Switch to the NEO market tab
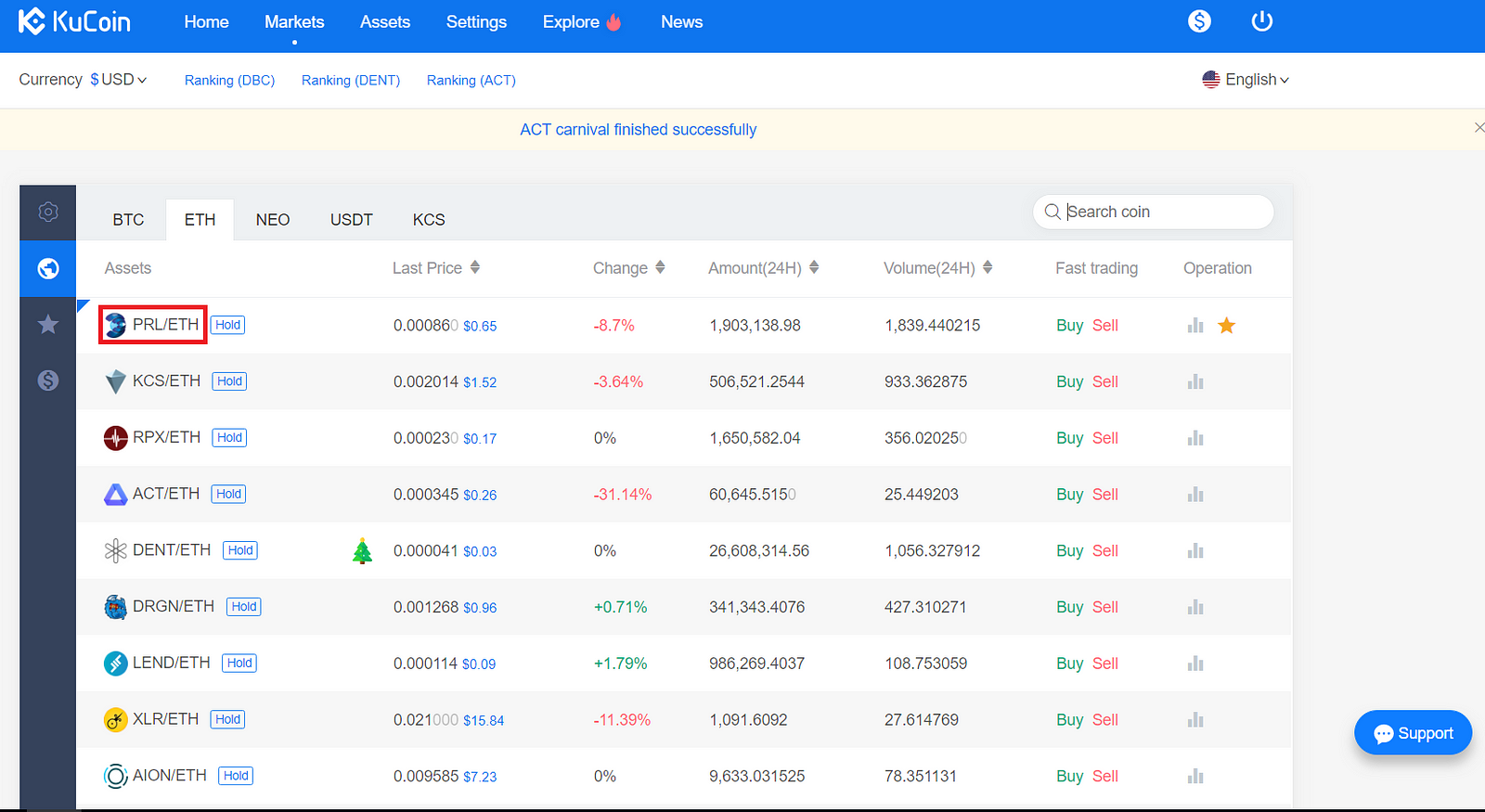This screenshot has height=812, width=1485. point(273,220)
